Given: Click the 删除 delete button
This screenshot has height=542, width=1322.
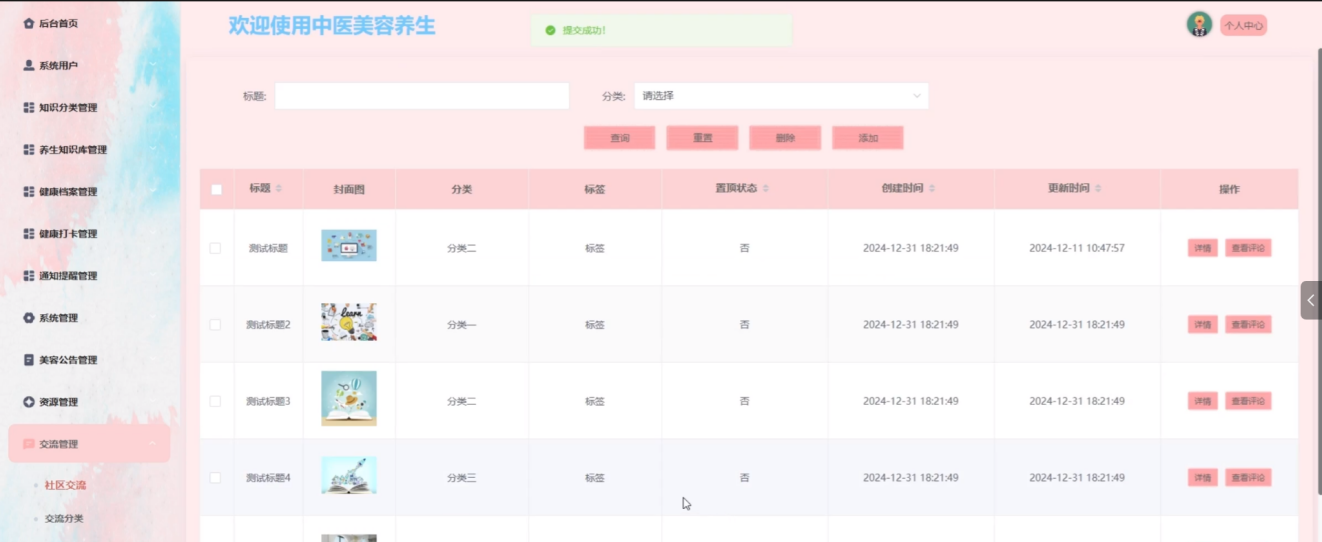Looking at the screenshot, I should pyautogui.click(x=785, y=138).
